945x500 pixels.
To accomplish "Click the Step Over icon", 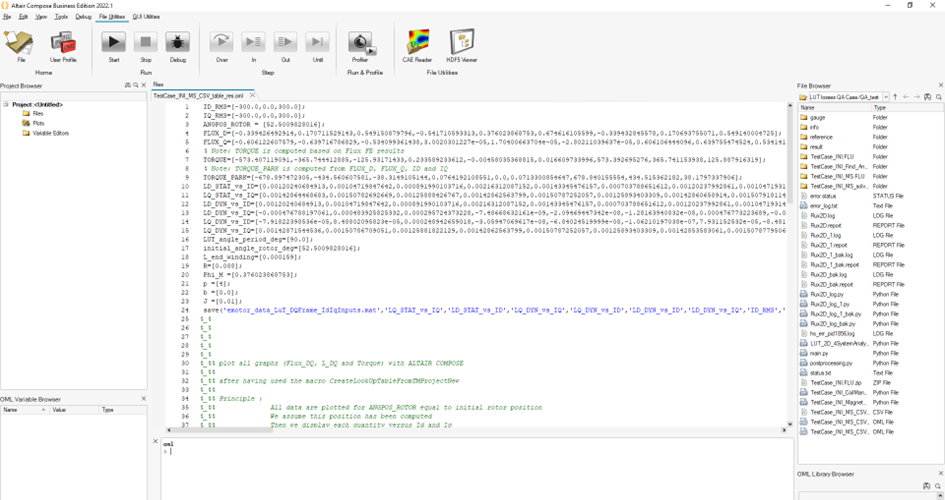I will pyautogui.click(x=221, y=43).
